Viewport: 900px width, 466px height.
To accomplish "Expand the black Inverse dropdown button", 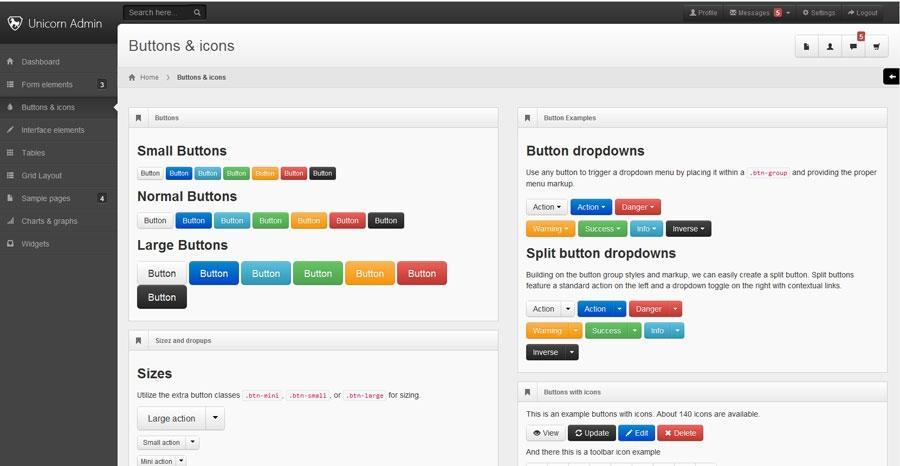I will tap(688, 228).
